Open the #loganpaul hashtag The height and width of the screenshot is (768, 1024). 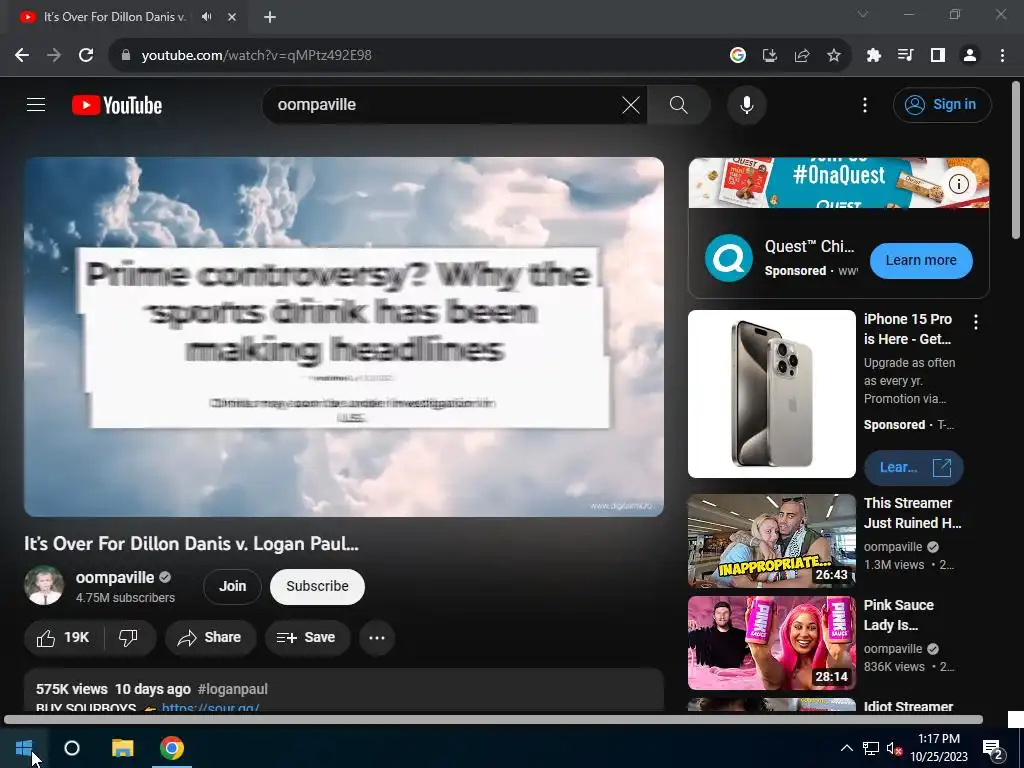(x=232, y=689)
